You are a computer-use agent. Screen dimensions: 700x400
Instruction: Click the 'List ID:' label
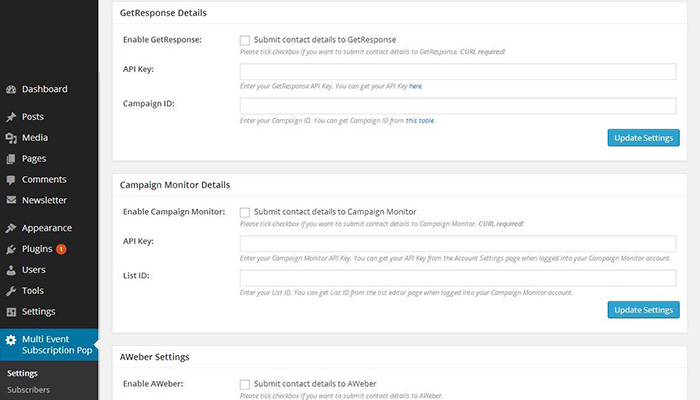[x=136, y=275]
